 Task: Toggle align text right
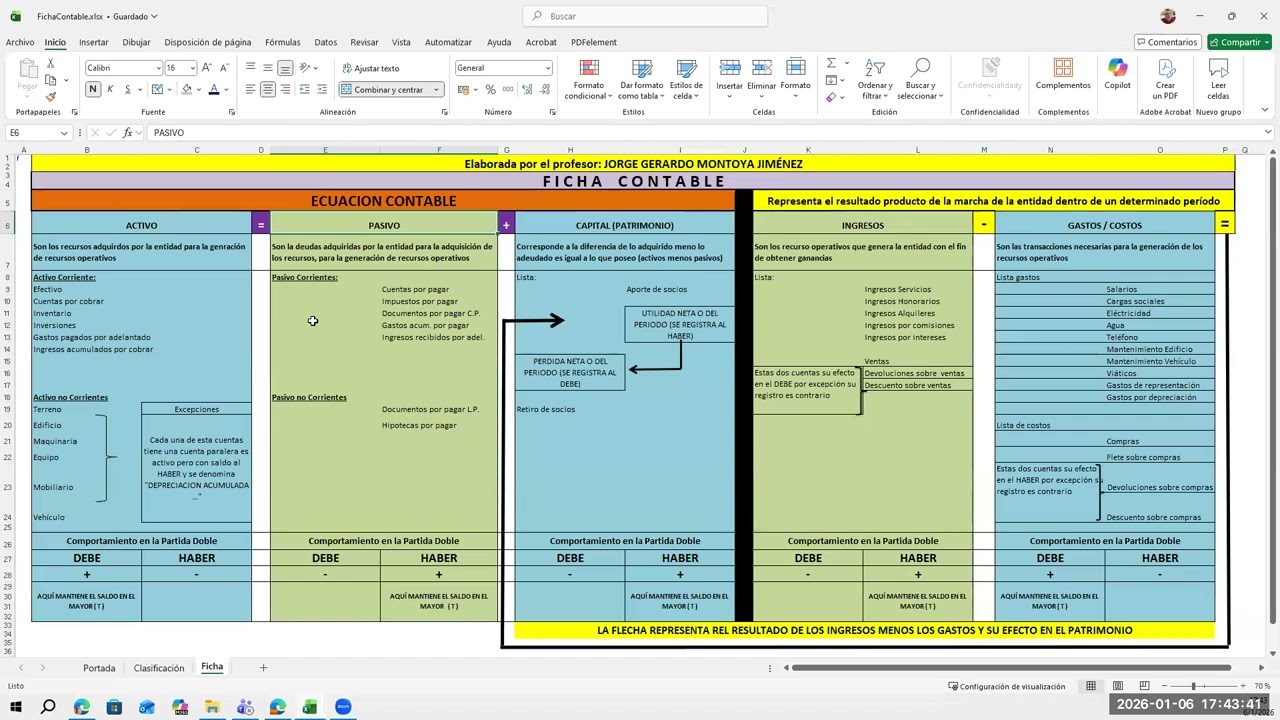coord(285,89)
